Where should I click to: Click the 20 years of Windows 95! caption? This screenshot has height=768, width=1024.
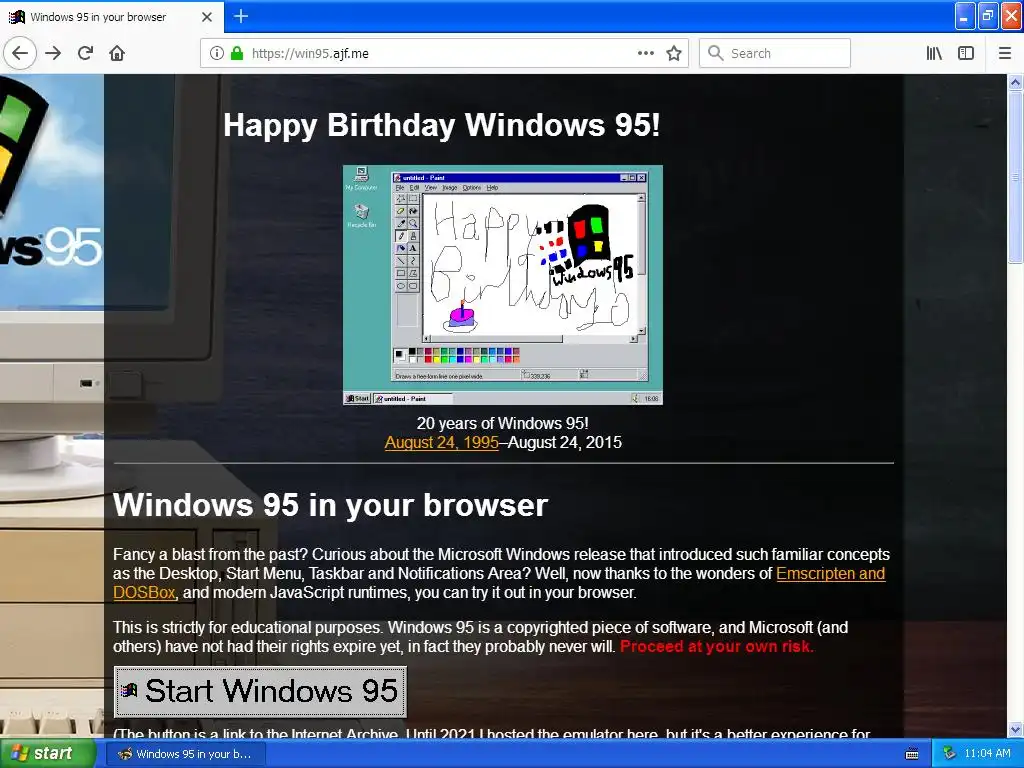[503, 423]
